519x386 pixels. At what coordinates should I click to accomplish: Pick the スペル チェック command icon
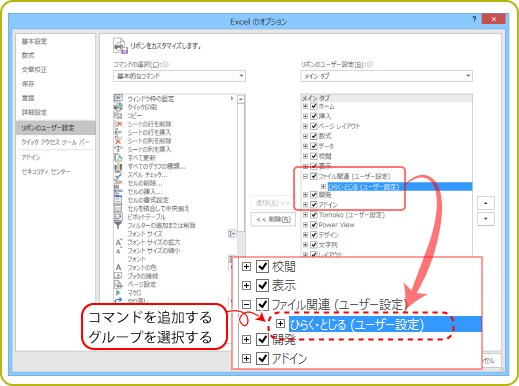[x=118, y=175]
